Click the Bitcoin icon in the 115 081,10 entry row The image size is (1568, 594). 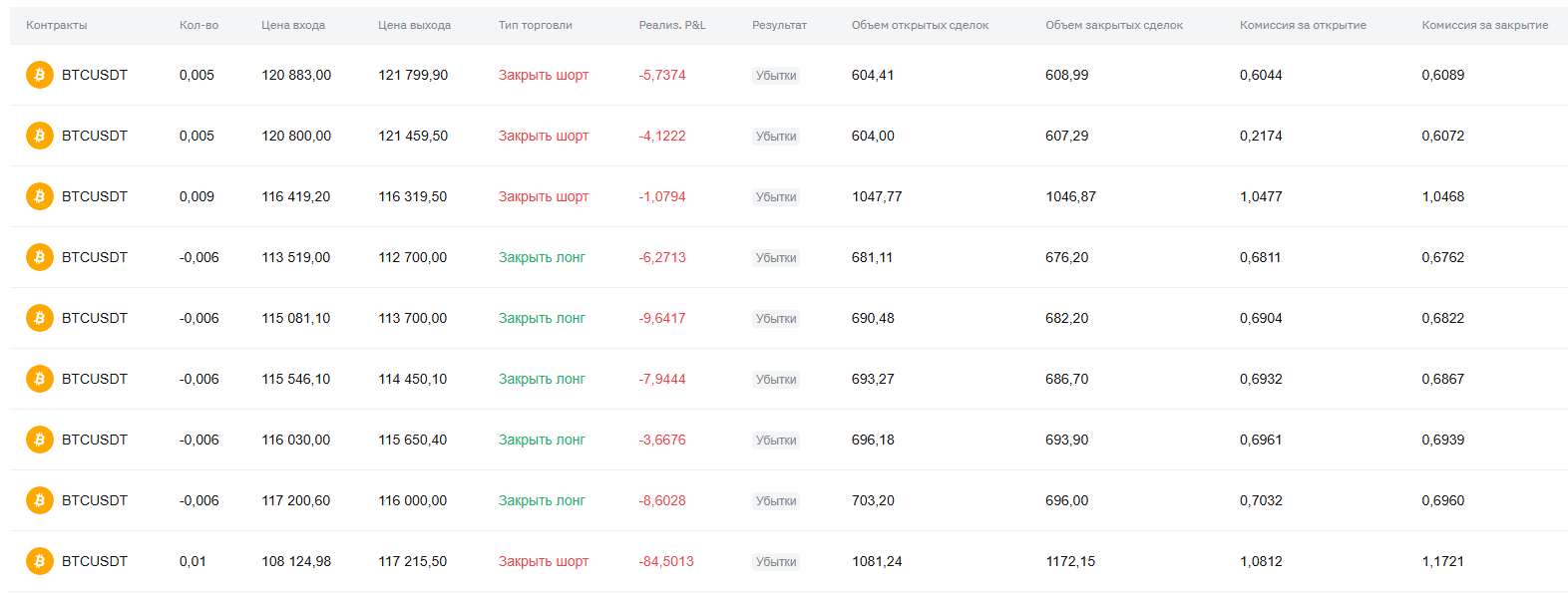(40, 318)
